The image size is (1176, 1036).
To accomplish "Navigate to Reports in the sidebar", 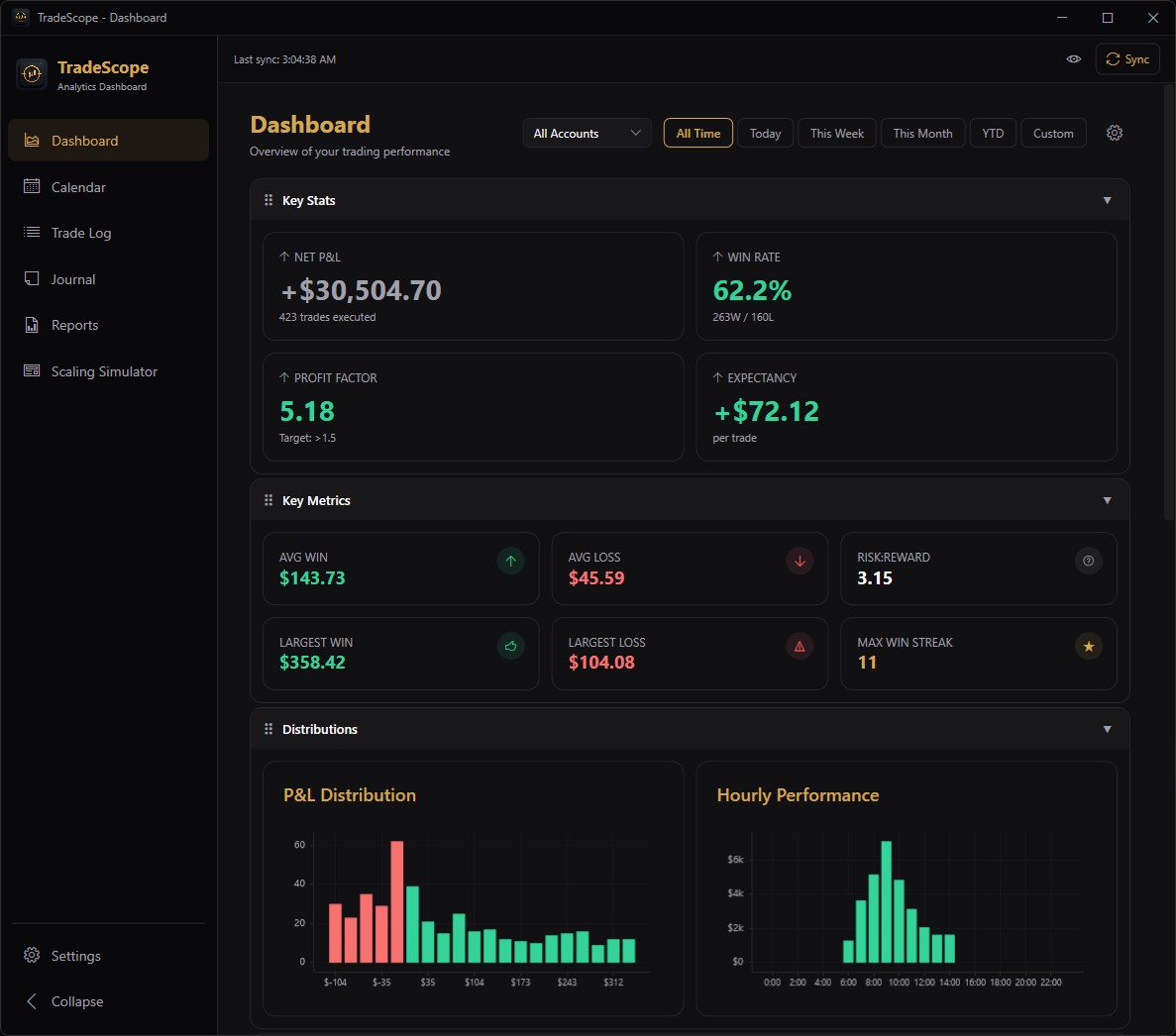I will click(74, 325).
